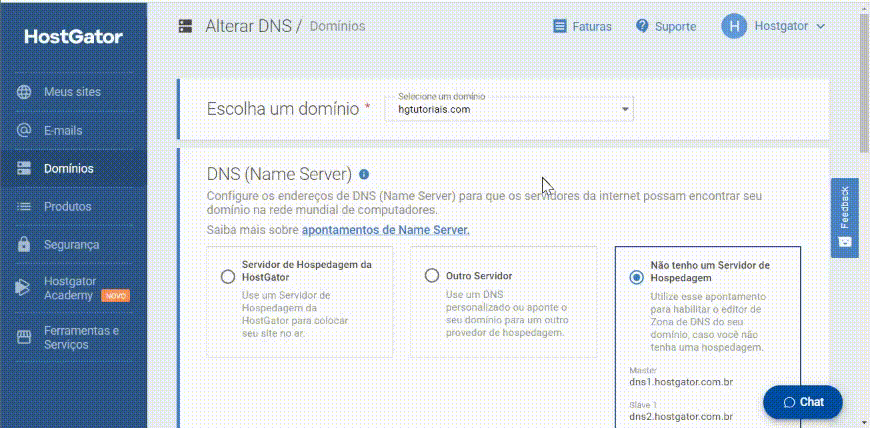Click the play icon beside Hostgator Academy

click(22, 288)
